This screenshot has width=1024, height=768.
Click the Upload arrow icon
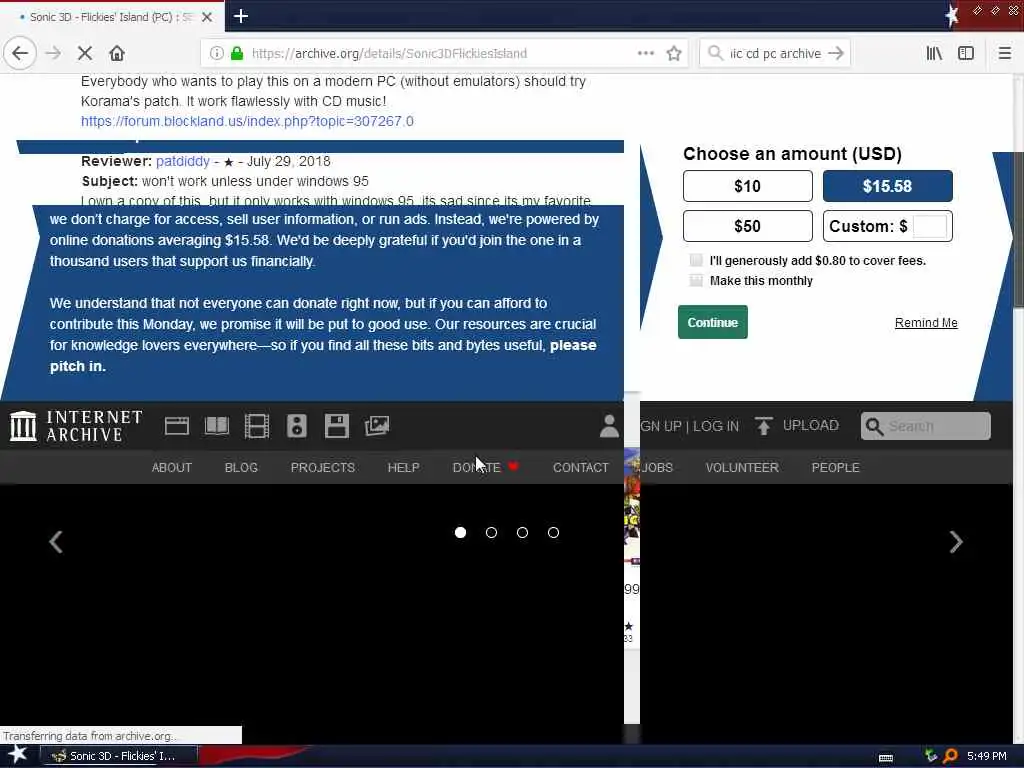(x=763, y=426)
